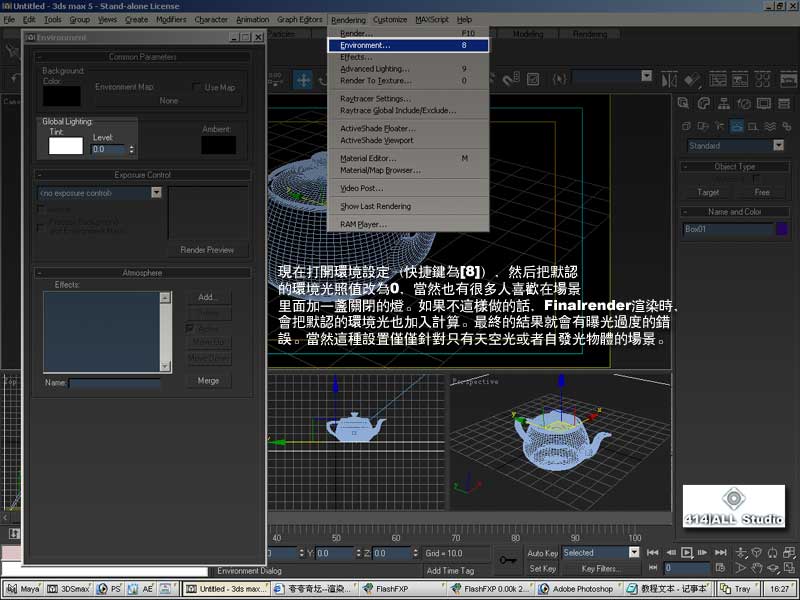The image size is (800, 600).
Task: Select the Cameras create category icon
Action: (736, 126)
